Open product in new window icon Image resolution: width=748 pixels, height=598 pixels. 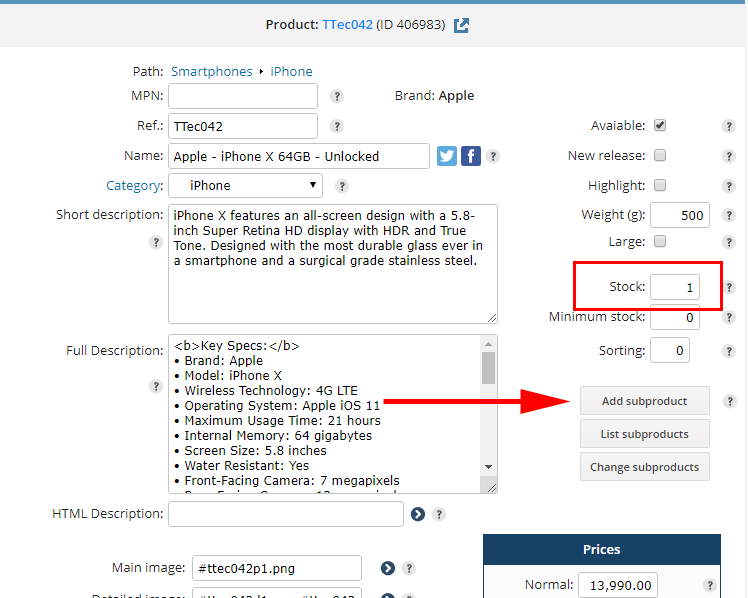click(x=461, y=25)
